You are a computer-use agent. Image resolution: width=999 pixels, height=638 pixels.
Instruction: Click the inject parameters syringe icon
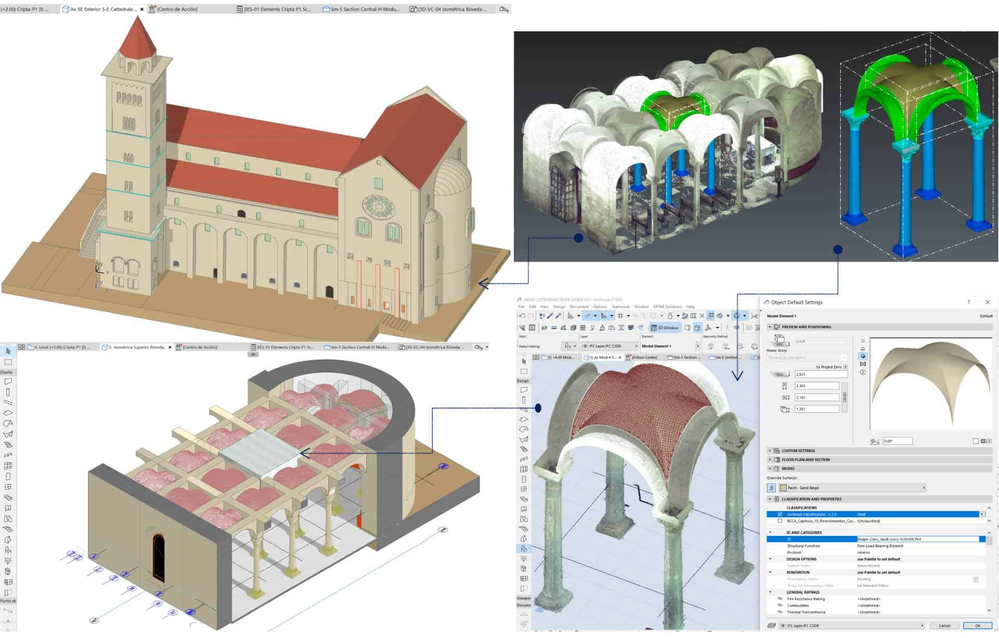click(559, 316)
